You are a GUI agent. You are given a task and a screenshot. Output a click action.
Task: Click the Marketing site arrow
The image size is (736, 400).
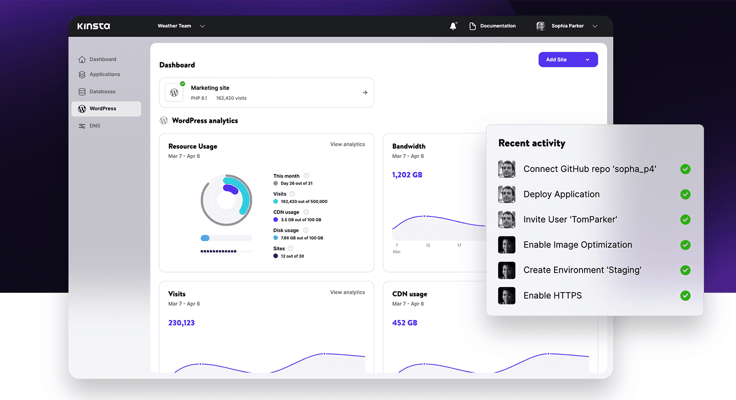point(365,92)
